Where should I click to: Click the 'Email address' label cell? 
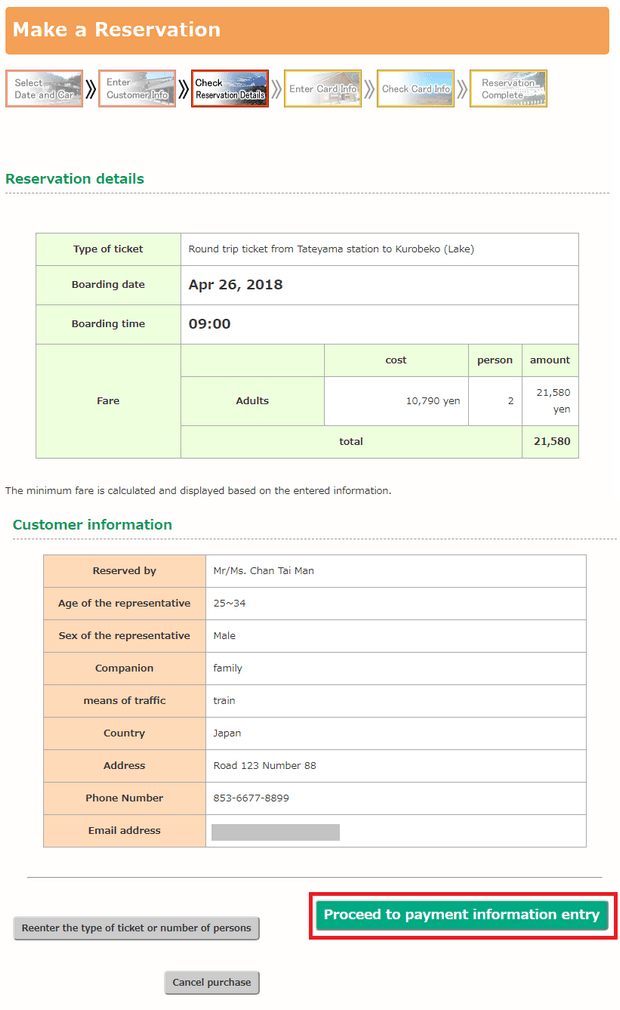(124, 831)
